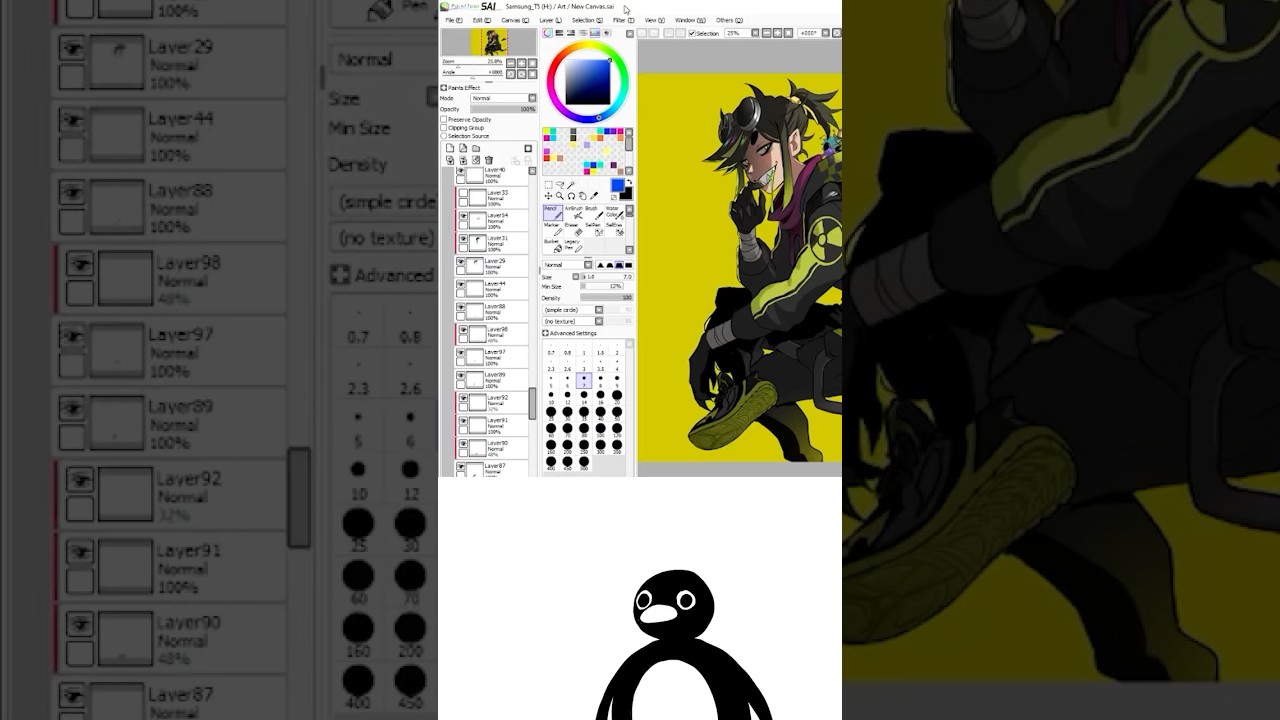The image size is (1280, 720).
Task: Choose brush size preset 7
Action: pyautogui.click(x=584, y=381)
